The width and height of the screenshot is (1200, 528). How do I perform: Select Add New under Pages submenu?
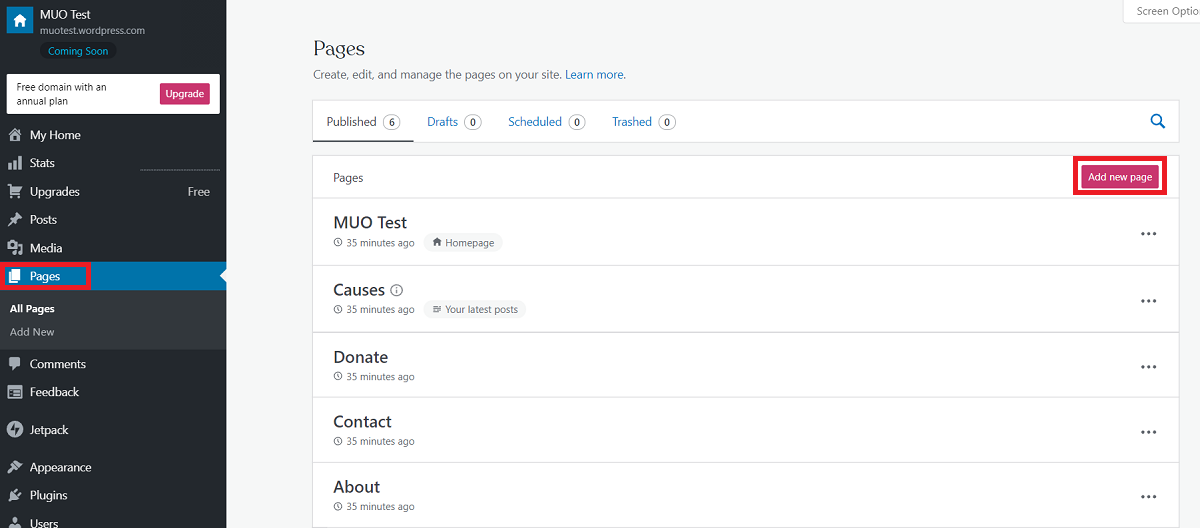click(x=32, y=332)
